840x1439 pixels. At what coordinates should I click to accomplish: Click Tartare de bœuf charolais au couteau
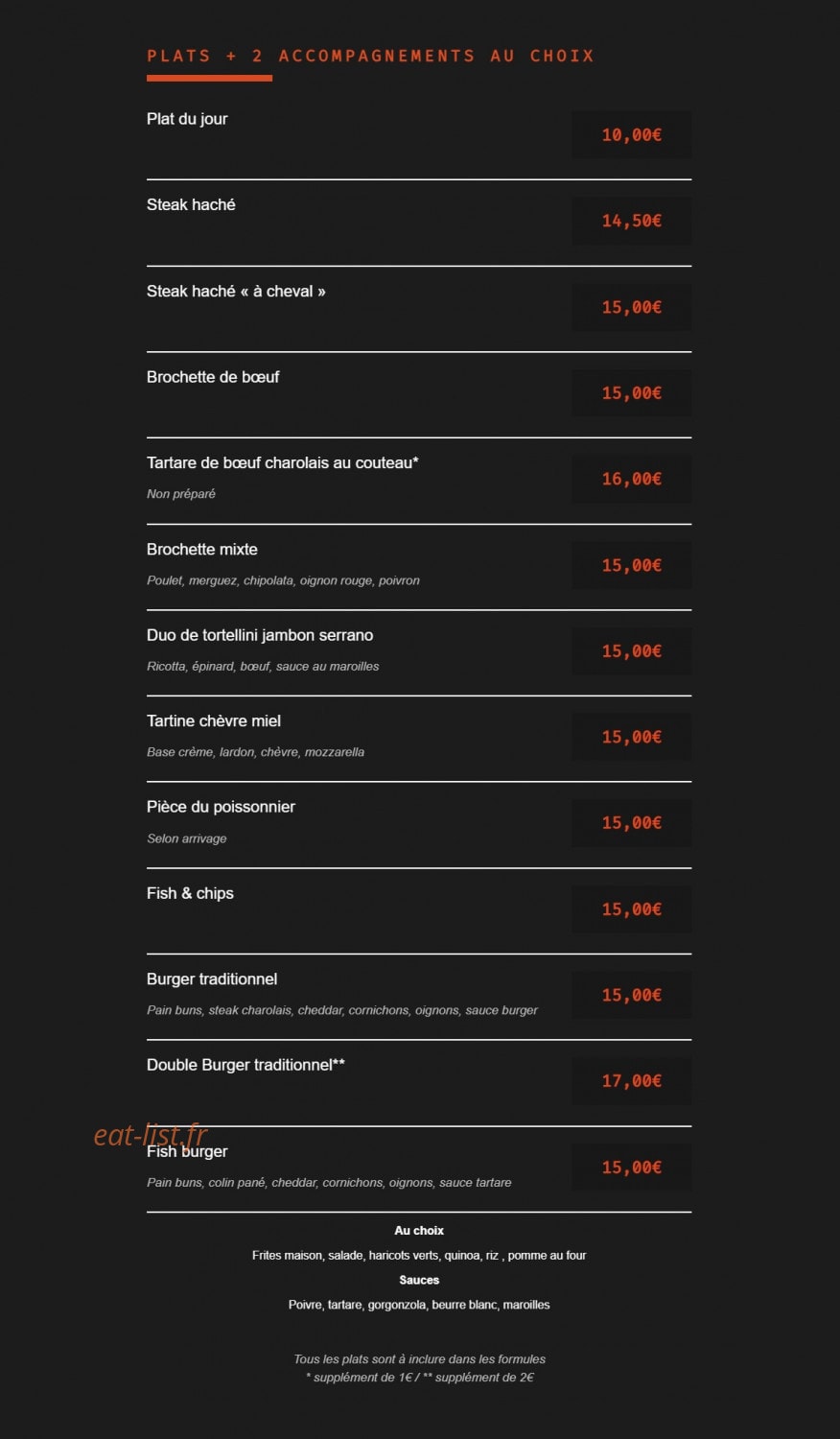283,462
